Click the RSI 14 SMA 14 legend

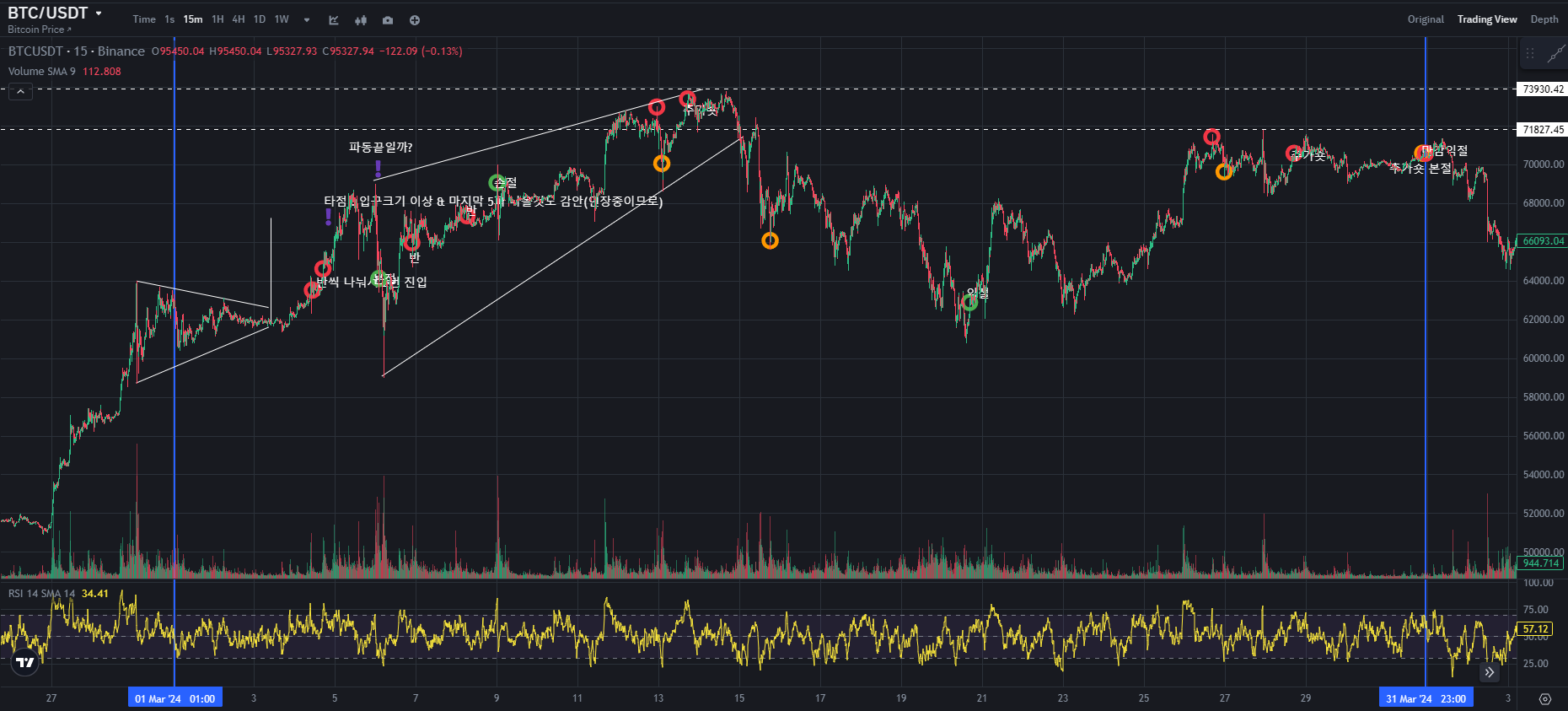pos(42,594)
